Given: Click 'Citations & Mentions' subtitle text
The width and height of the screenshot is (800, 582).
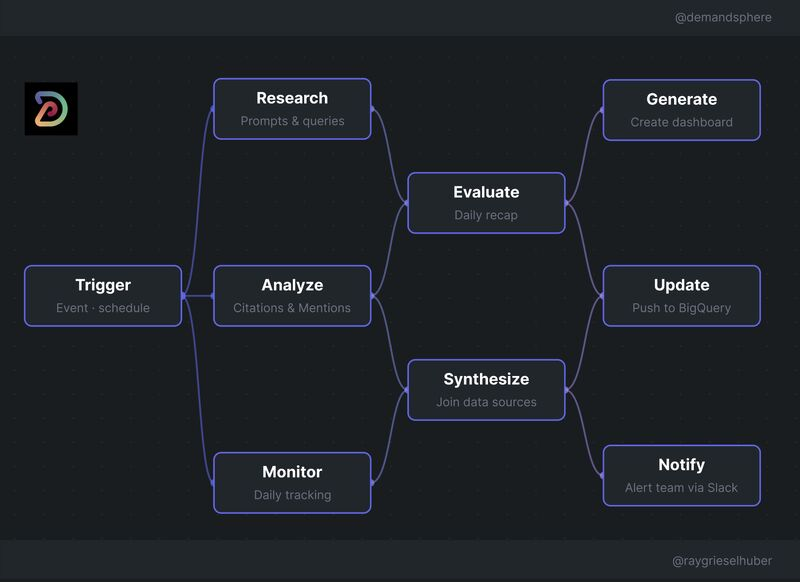Looking at the screenshot, I should (x=292, y=308).
